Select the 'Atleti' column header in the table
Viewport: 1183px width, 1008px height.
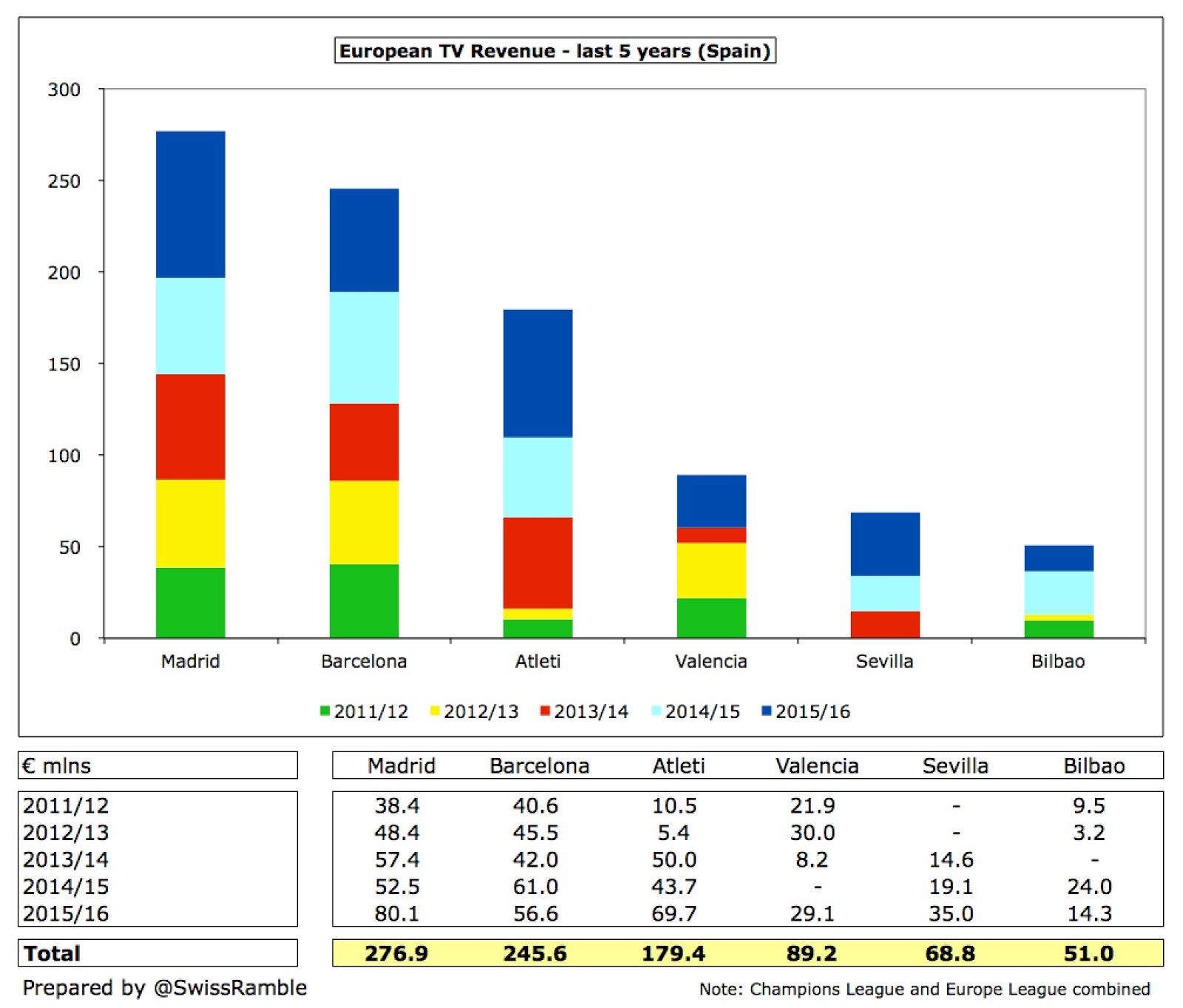[679, 766]
